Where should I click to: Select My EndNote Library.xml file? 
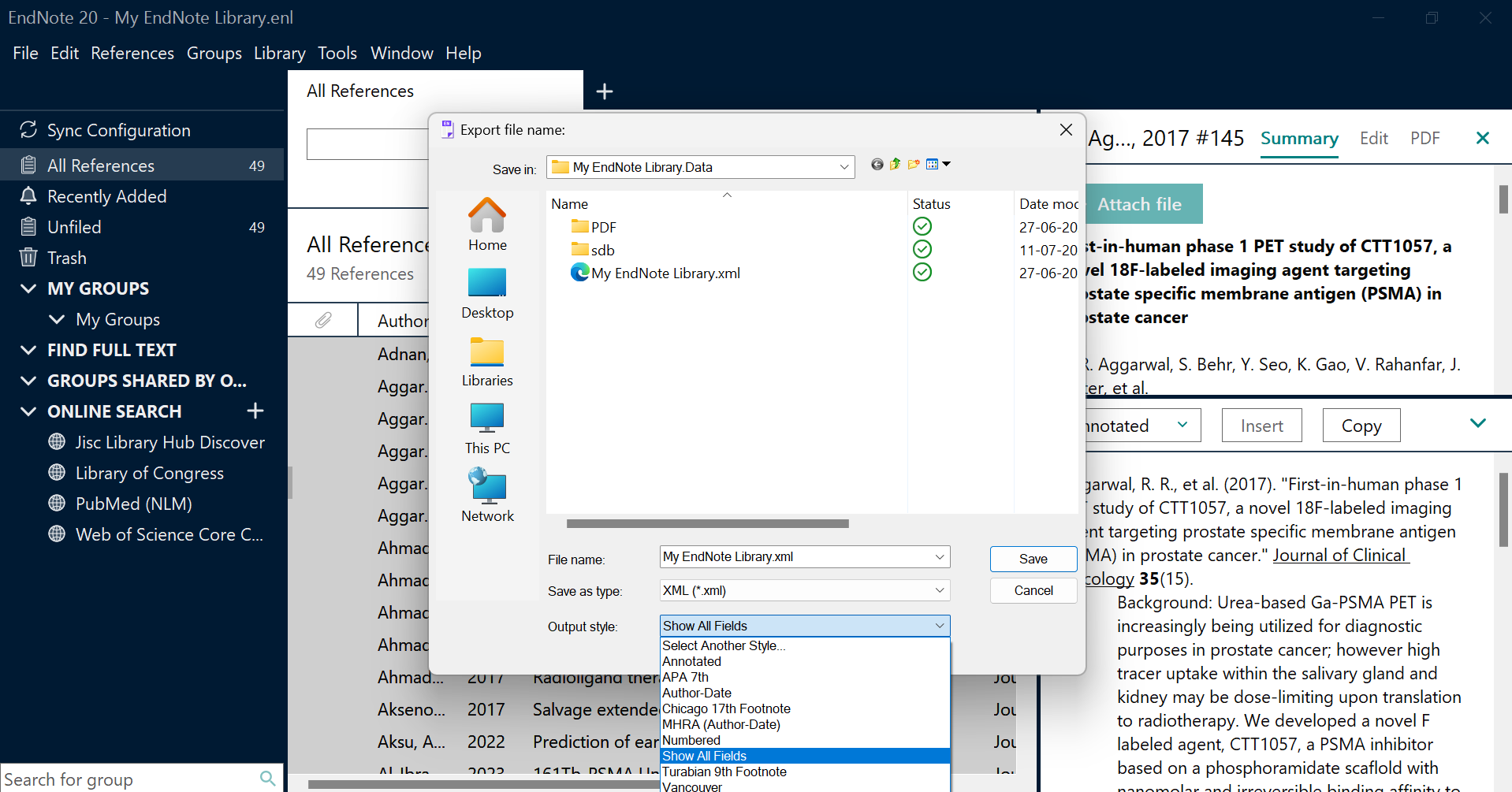[x=655, y=273]
